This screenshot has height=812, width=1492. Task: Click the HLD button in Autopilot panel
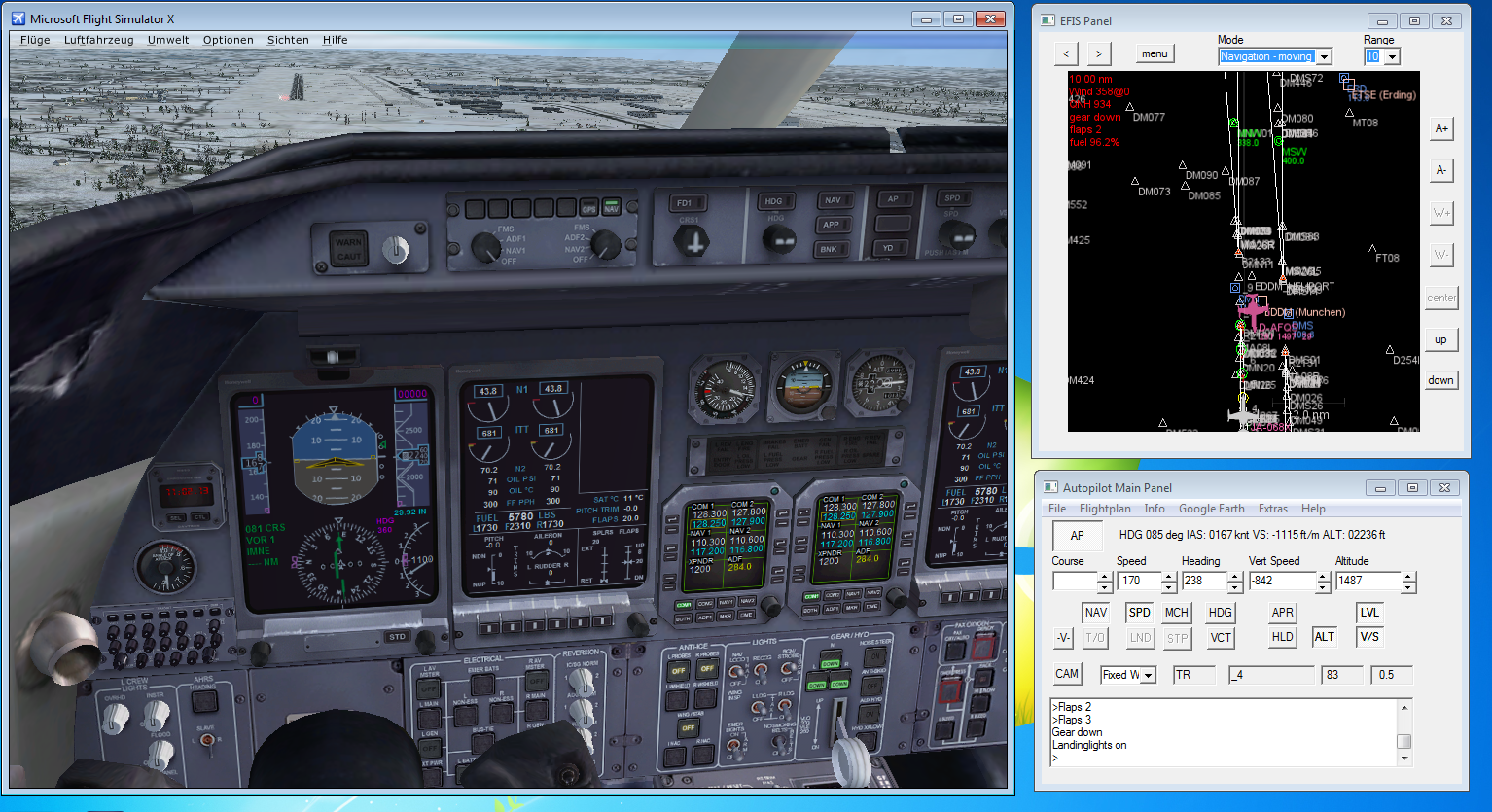click(1283, 637)
